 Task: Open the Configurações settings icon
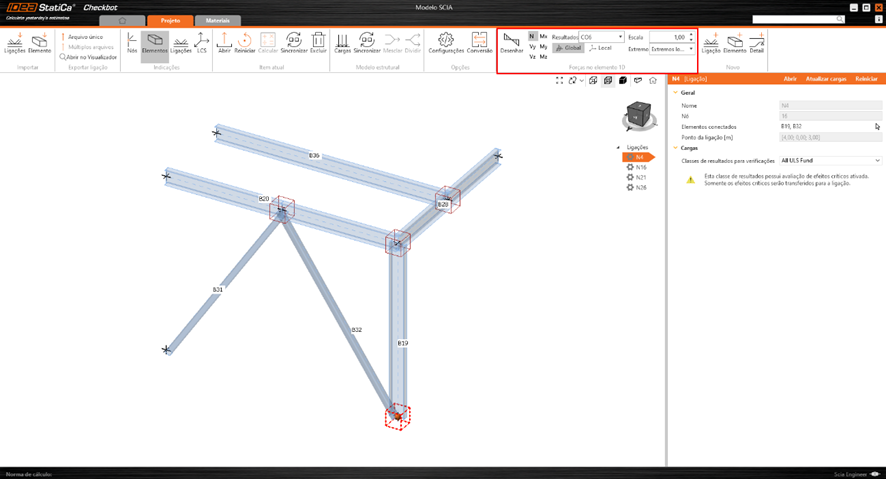click(446, 42)
